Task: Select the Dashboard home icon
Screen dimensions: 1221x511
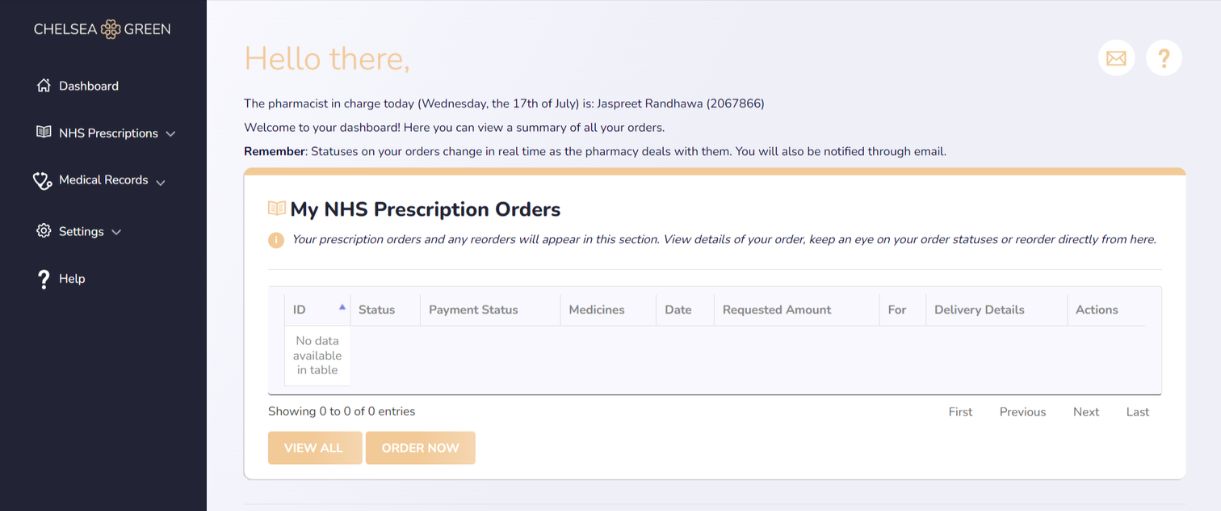Action: click(44, 85)
